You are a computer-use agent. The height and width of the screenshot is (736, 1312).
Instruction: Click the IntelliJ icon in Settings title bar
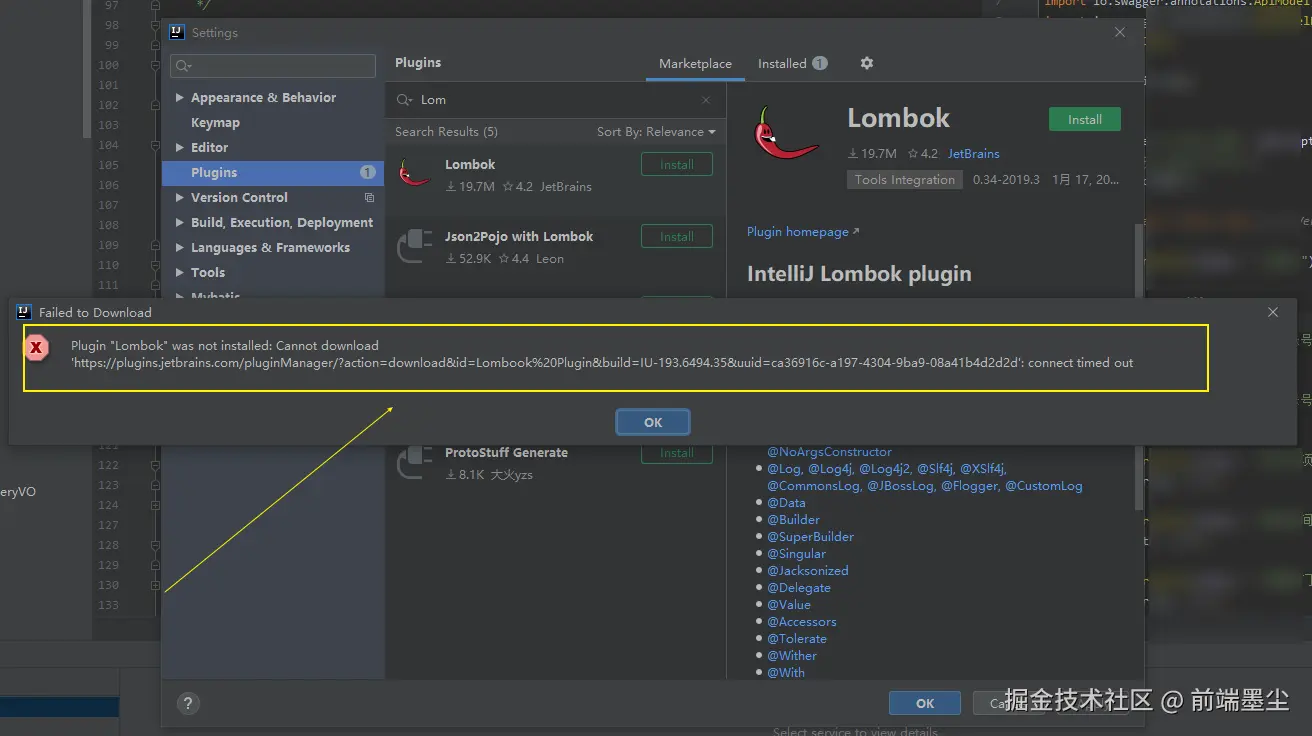pos(177,32)
